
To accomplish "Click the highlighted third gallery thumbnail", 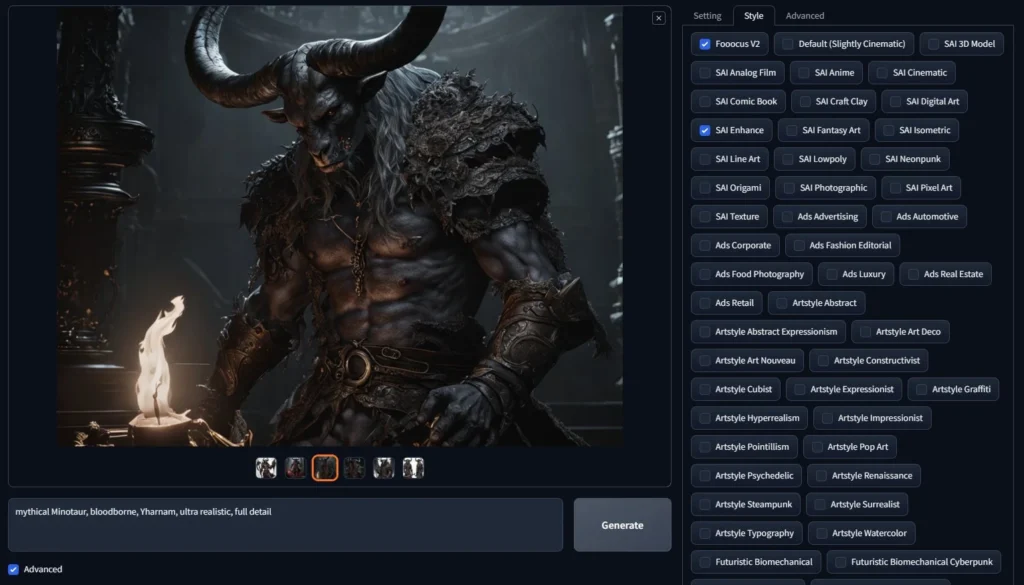I will (x=325, y=468).
